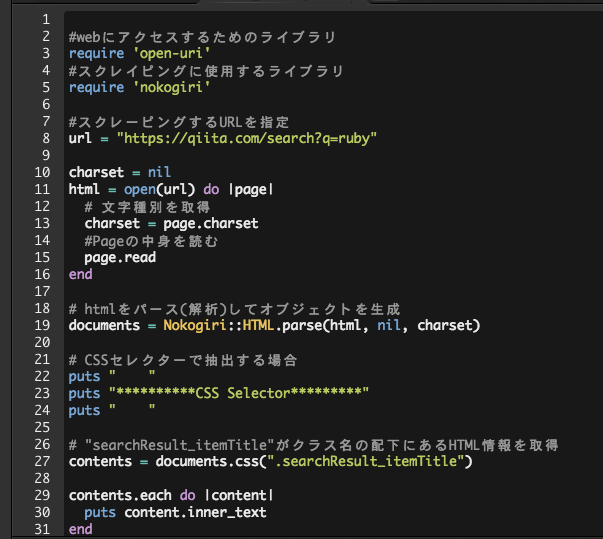
Task: Click the 'page.read' line
Action: coord(120,258)
